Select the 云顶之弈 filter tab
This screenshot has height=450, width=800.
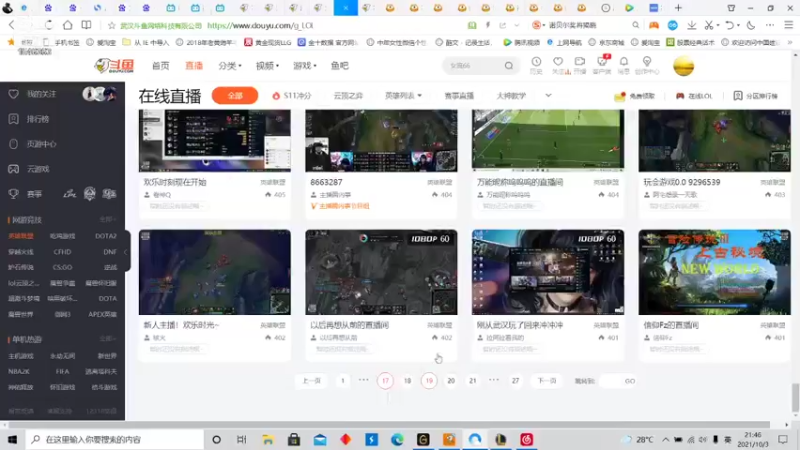348,96
